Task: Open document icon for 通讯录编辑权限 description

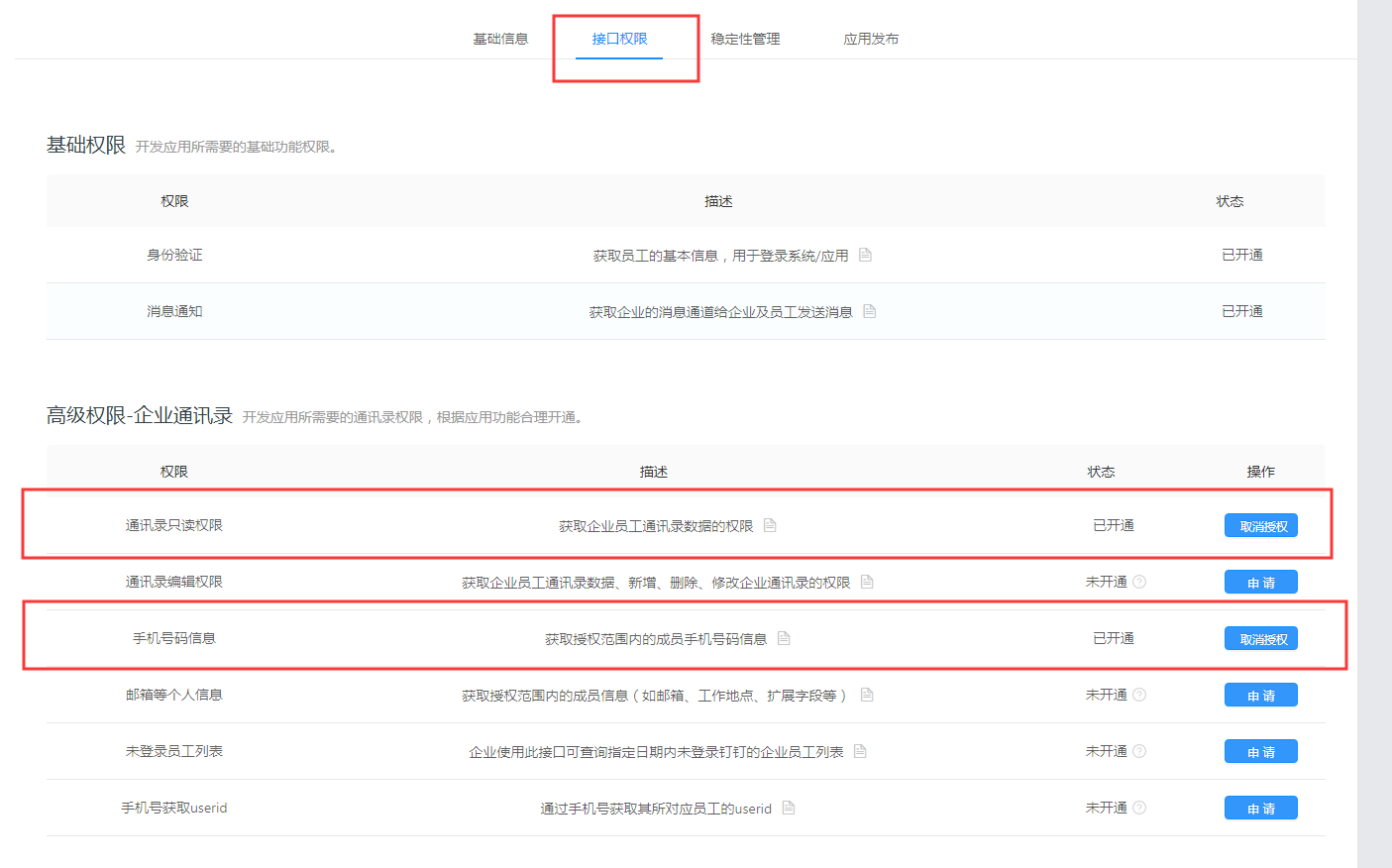Action: point(867,582)
